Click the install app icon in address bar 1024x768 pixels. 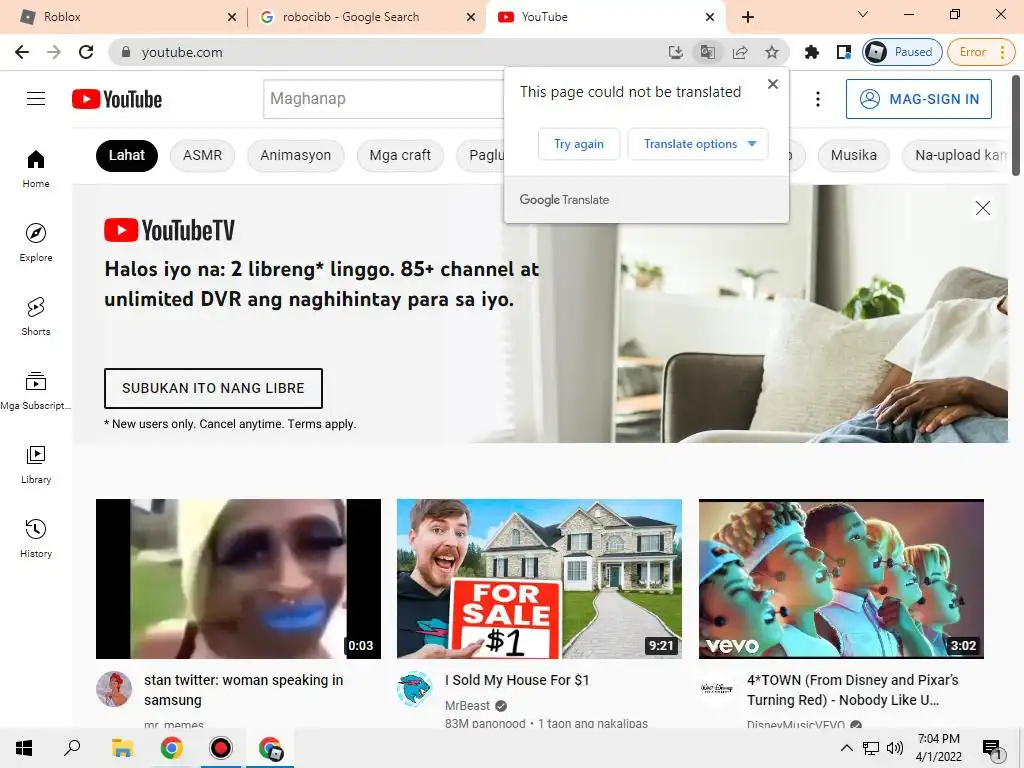click(x=675, y=52)
